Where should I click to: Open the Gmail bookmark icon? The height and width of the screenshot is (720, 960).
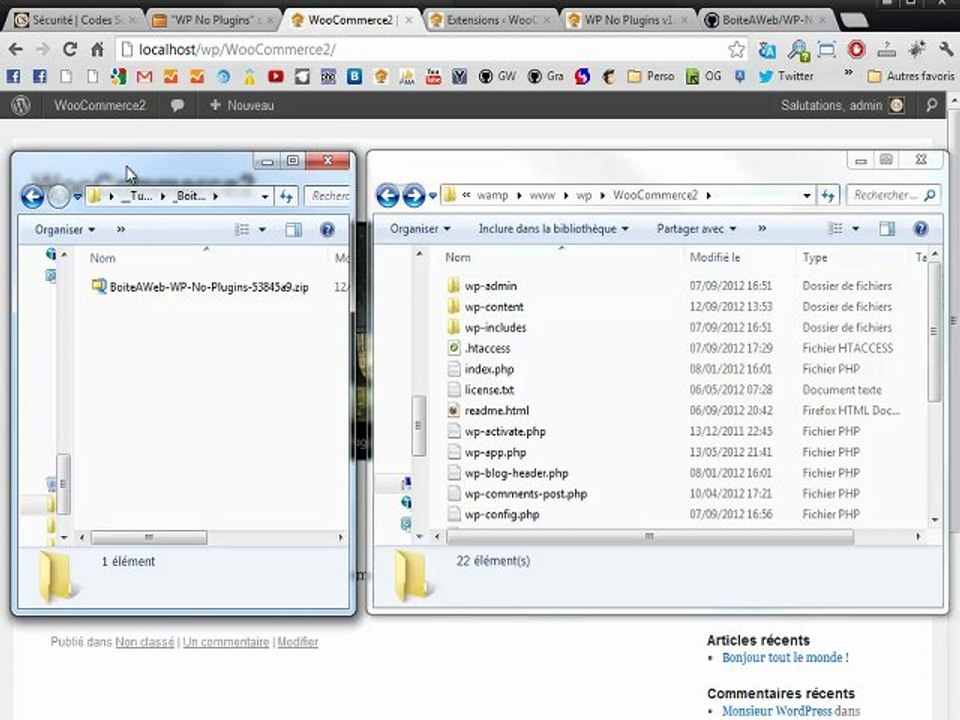(144, 77)
